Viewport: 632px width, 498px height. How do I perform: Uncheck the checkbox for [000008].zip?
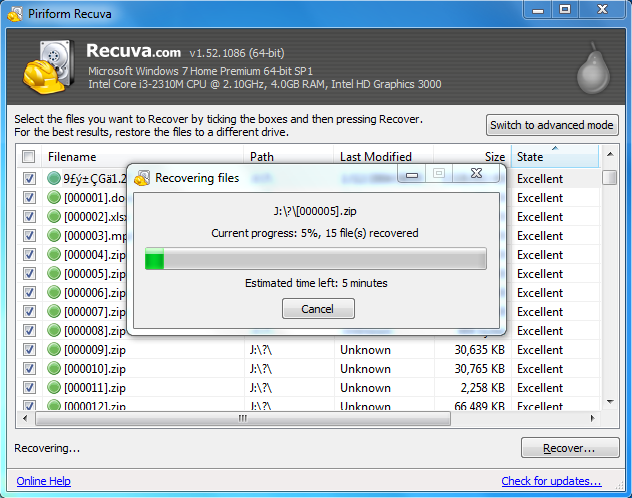tap(29, 330)
